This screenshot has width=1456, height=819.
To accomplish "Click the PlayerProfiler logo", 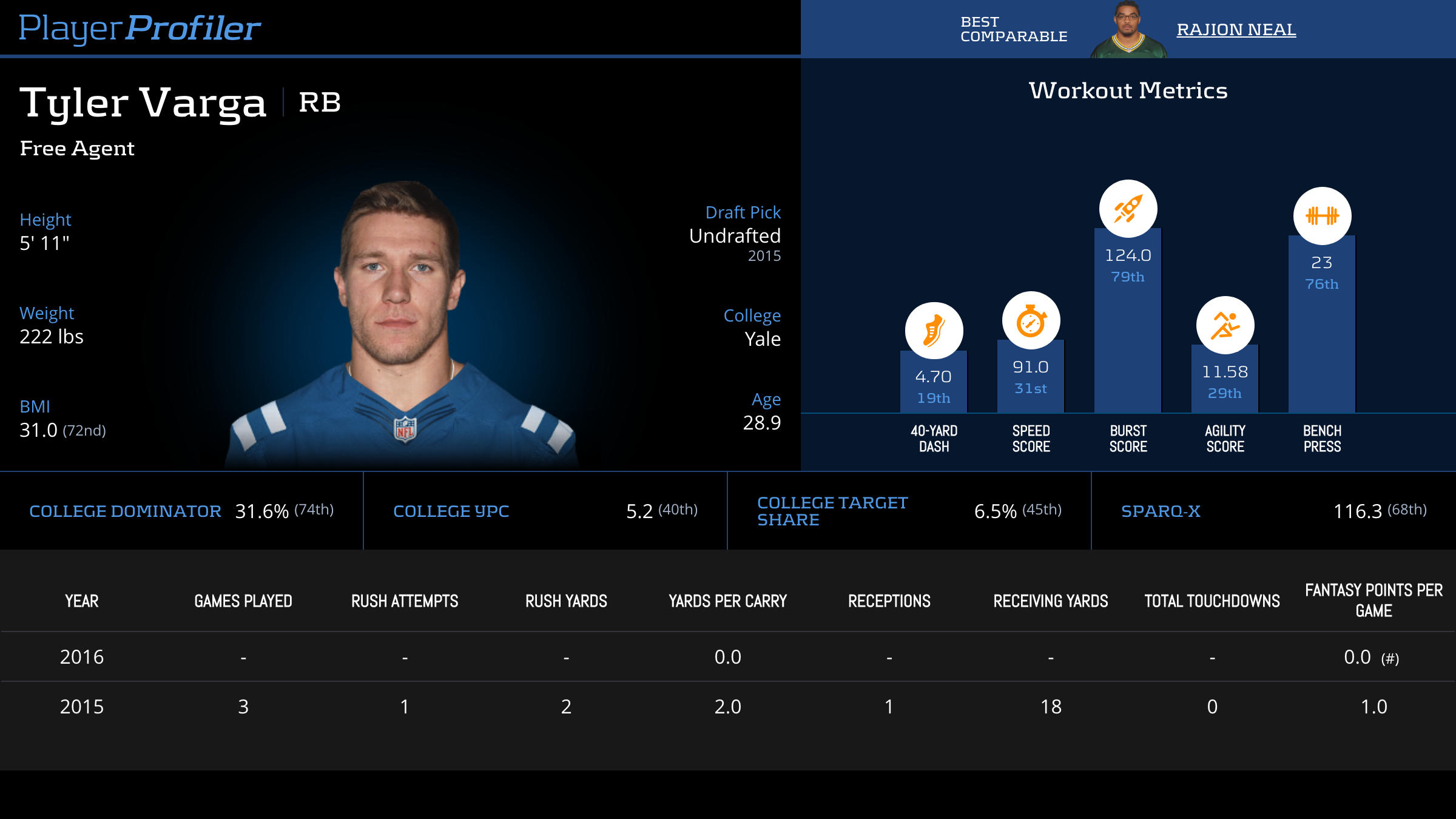I will pyautogui.click(x=140, y=28).
